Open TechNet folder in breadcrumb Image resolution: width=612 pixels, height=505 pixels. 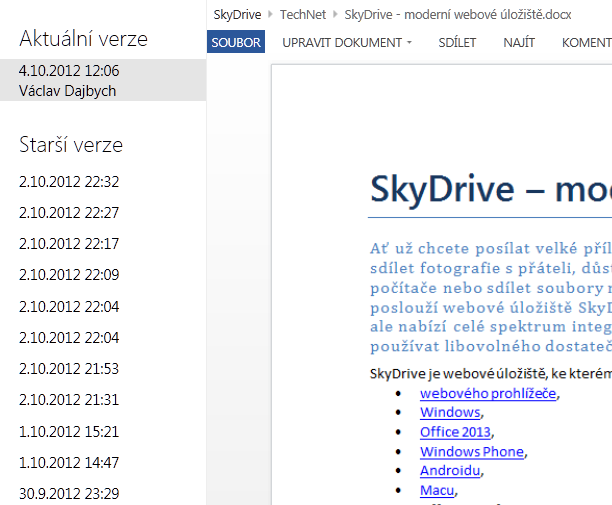point(302,15)
